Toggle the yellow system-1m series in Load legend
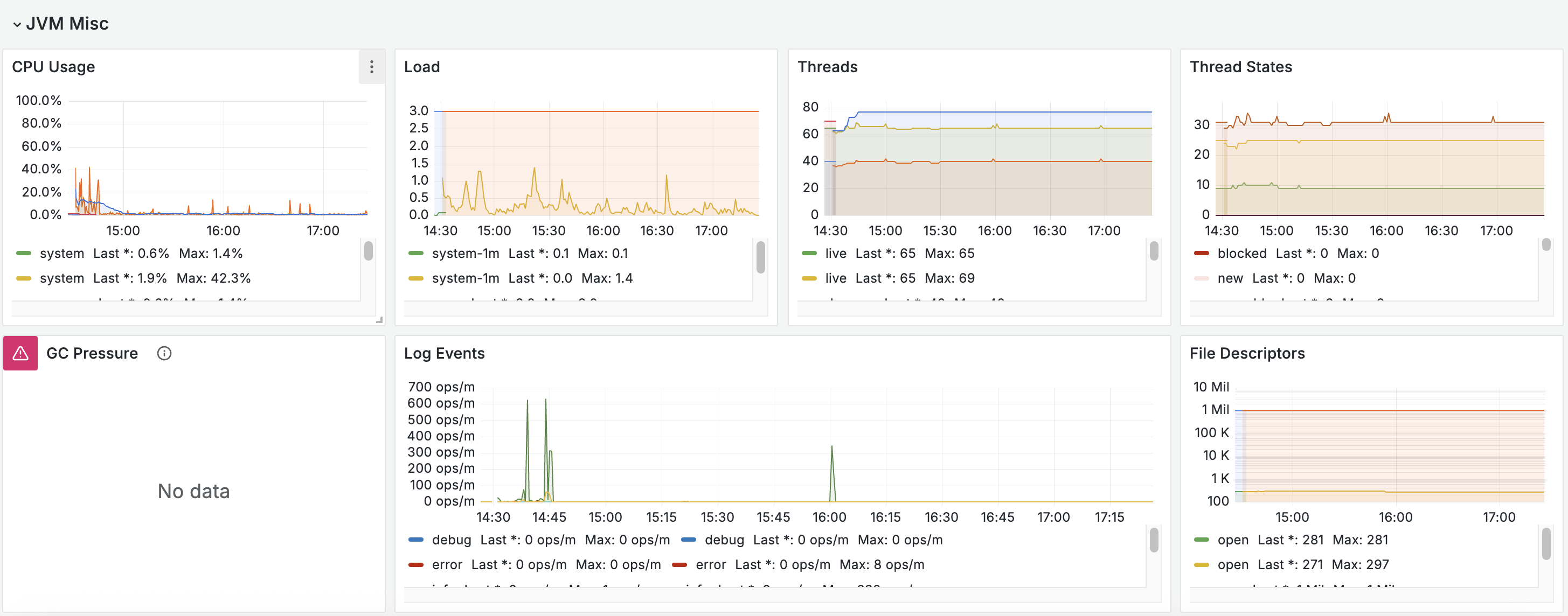1568x616 pixels. click(x=465, y=278)
